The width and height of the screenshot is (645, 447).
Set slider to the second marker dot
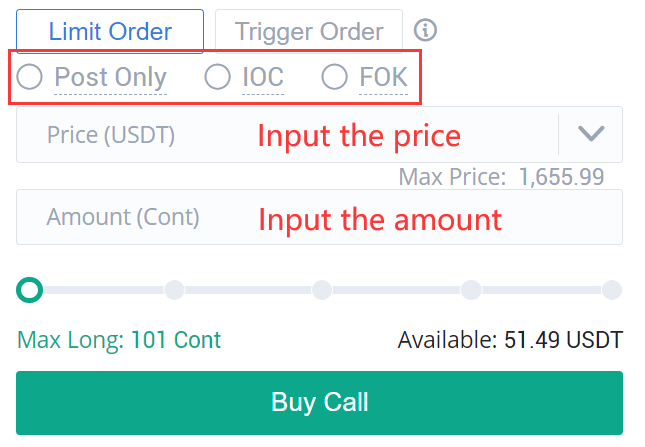(x=174, y=290)
